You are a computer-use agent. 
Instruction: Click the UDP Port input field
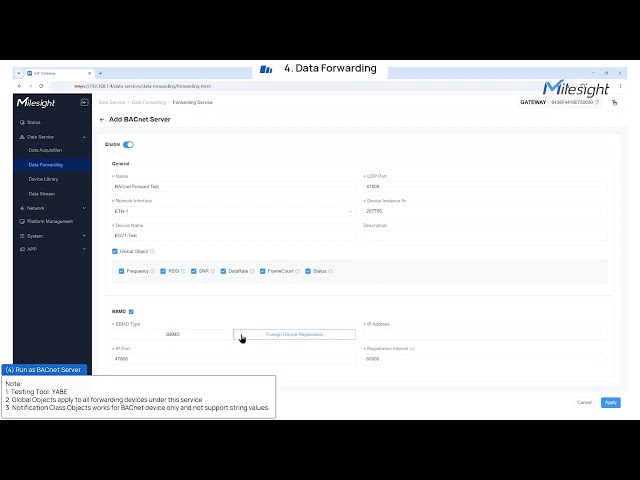485,187
